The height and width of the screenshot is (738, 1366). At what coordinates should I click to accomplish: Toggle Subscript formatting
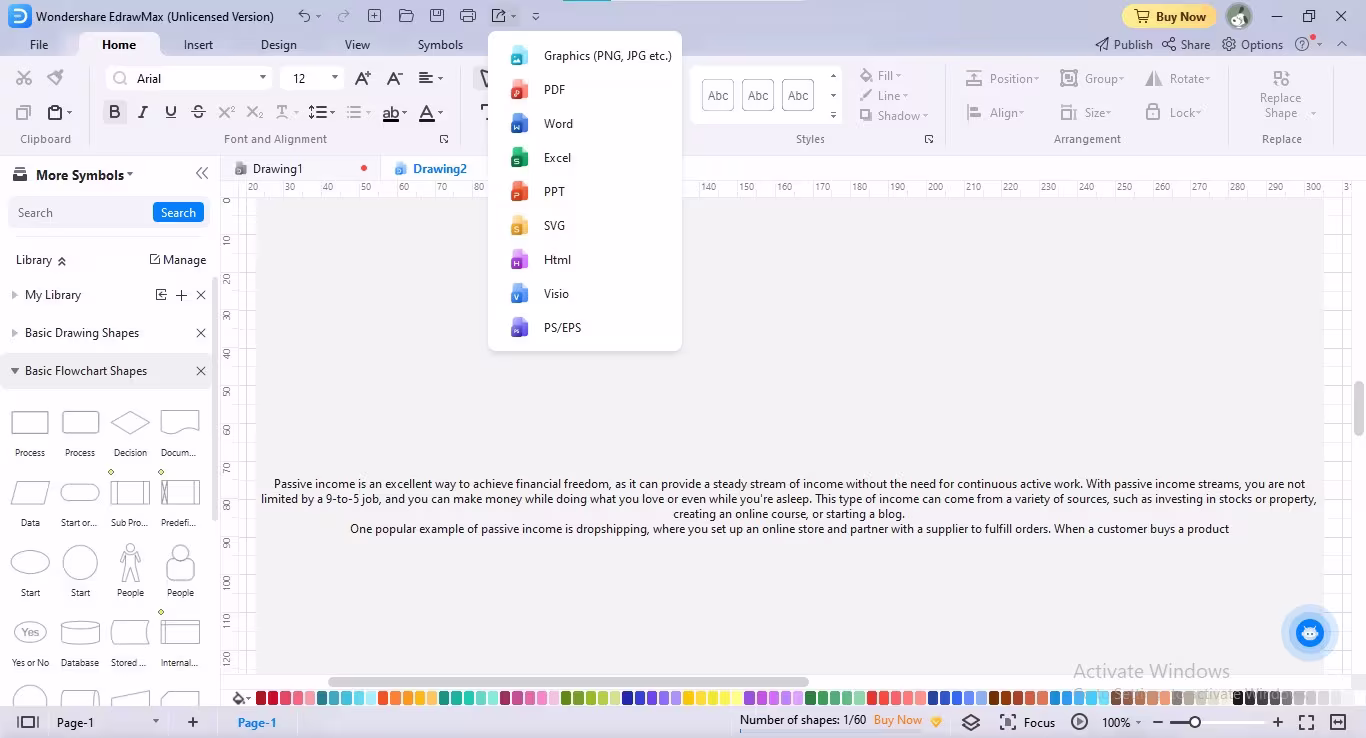(x=255, y=112)
